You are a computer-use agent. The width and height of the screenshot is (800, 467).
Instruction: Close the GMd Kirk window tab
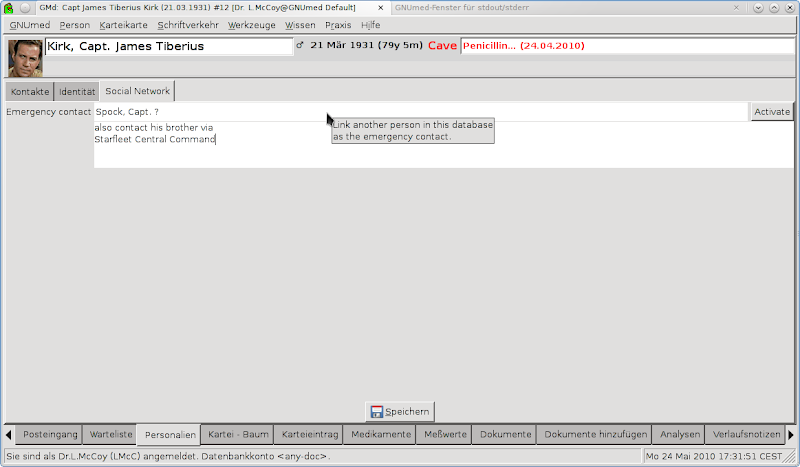(381, 8)
